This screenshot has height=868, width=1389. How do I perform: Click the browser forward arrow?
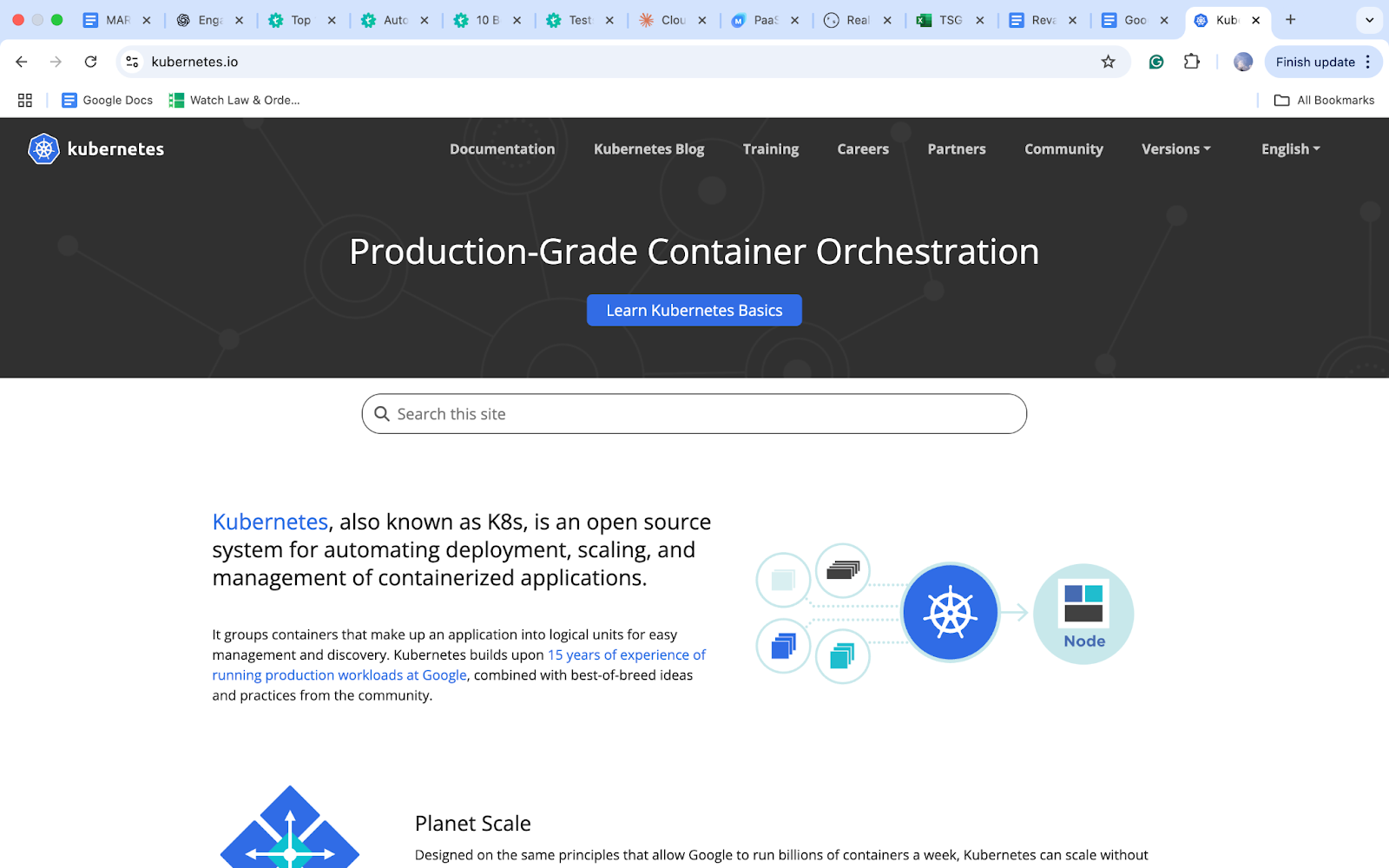pos(56,62)
